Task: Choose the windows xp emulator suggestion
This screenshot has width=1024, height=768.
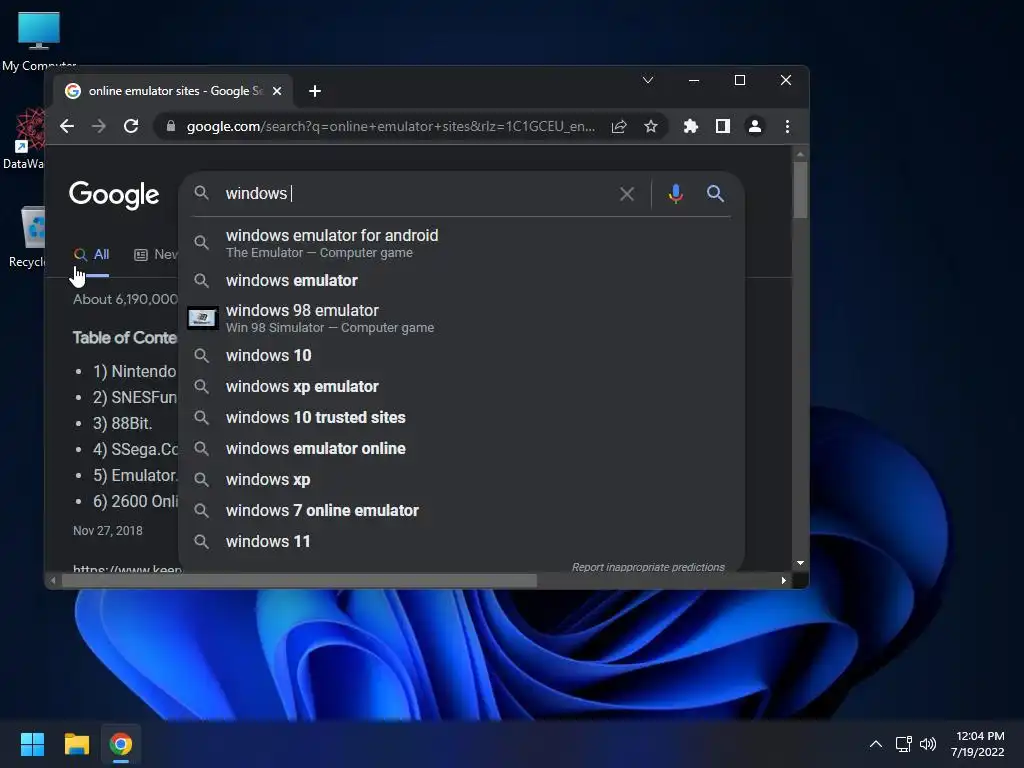Action: click(x=461, y=387)
